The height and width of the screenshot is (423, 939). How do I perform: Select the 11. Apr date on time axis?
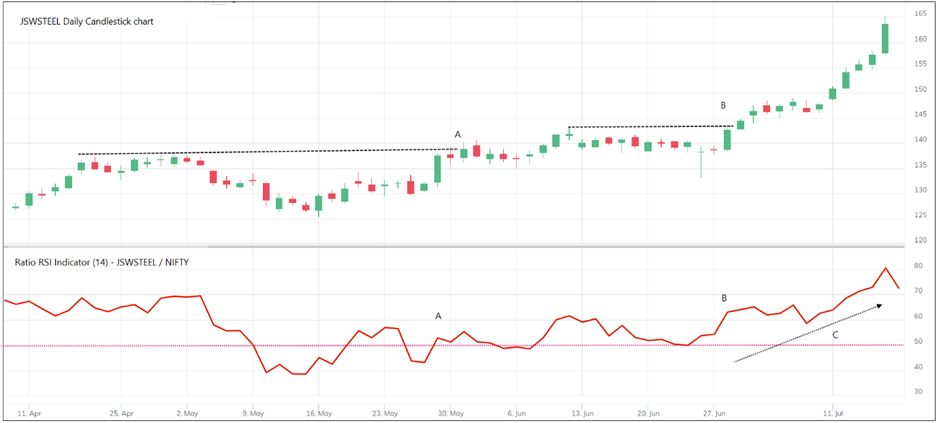29,412
